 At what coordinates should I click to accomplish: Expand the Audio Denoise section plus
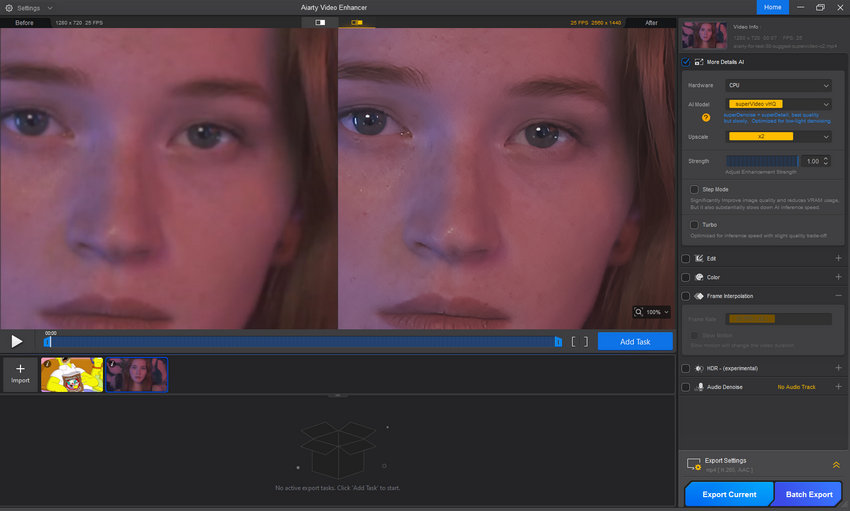click(838, 386)
